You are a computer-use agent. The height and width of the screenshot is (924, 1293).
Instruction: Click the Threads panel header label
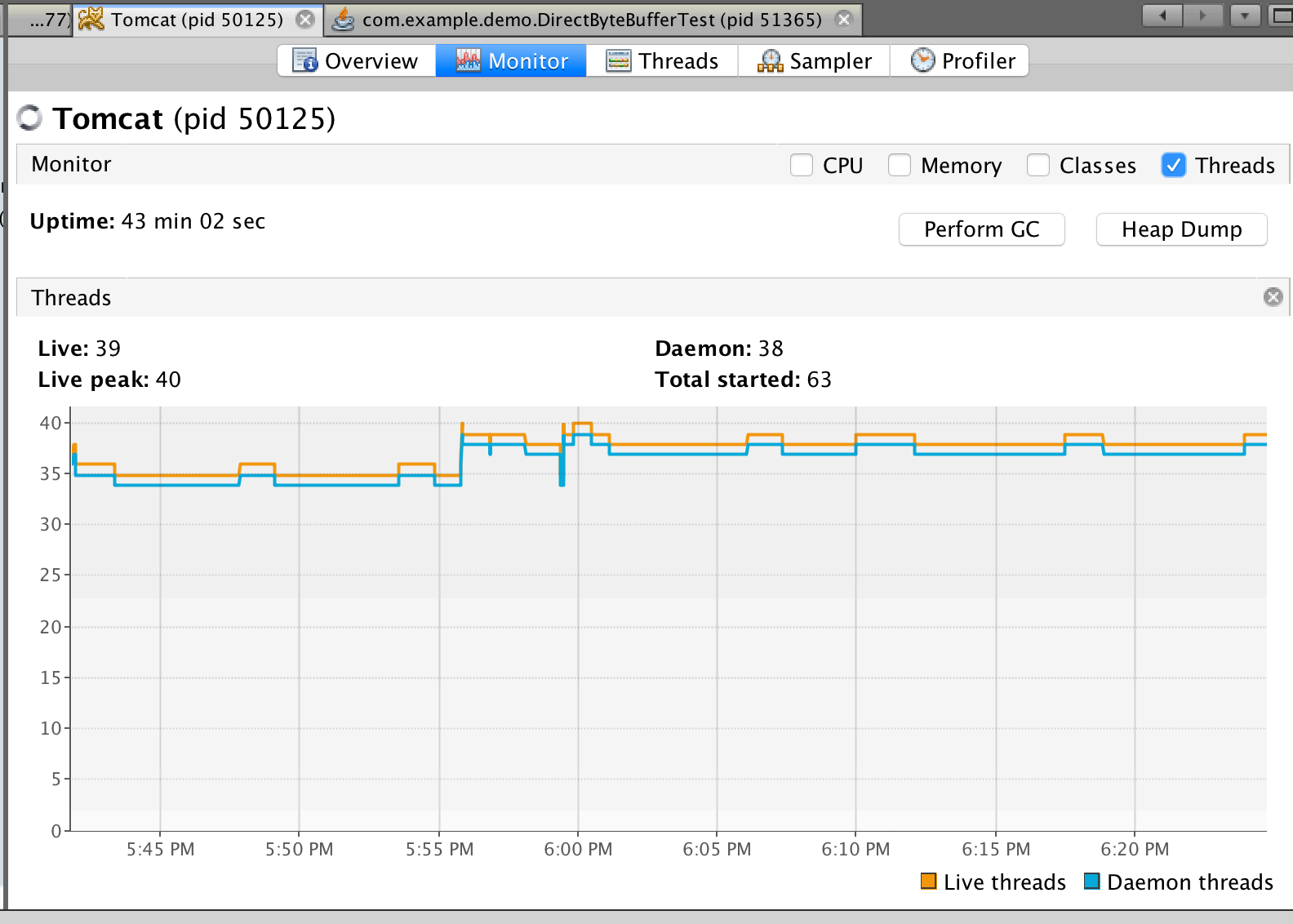(x=71, y=298)
